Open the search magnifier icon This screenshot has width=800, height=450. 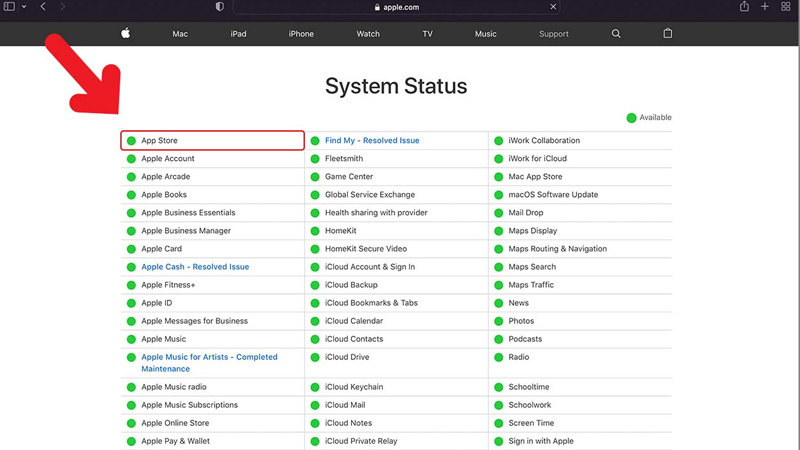click(616, 33)
